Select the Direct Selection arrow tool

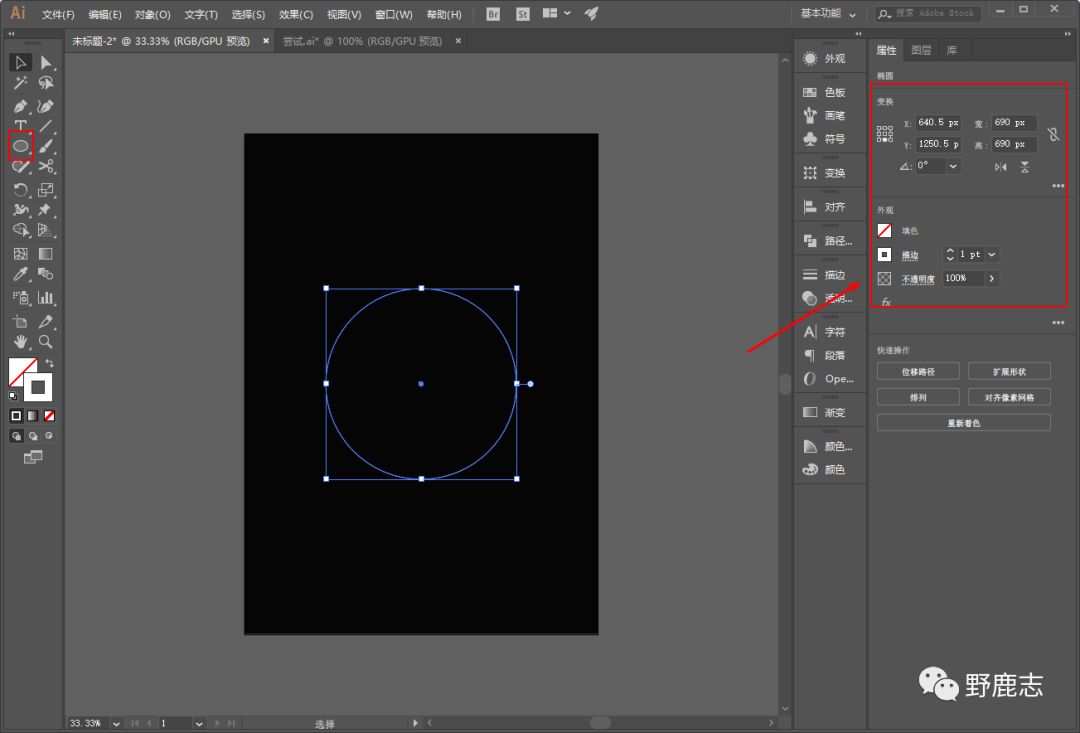[46, 63]
